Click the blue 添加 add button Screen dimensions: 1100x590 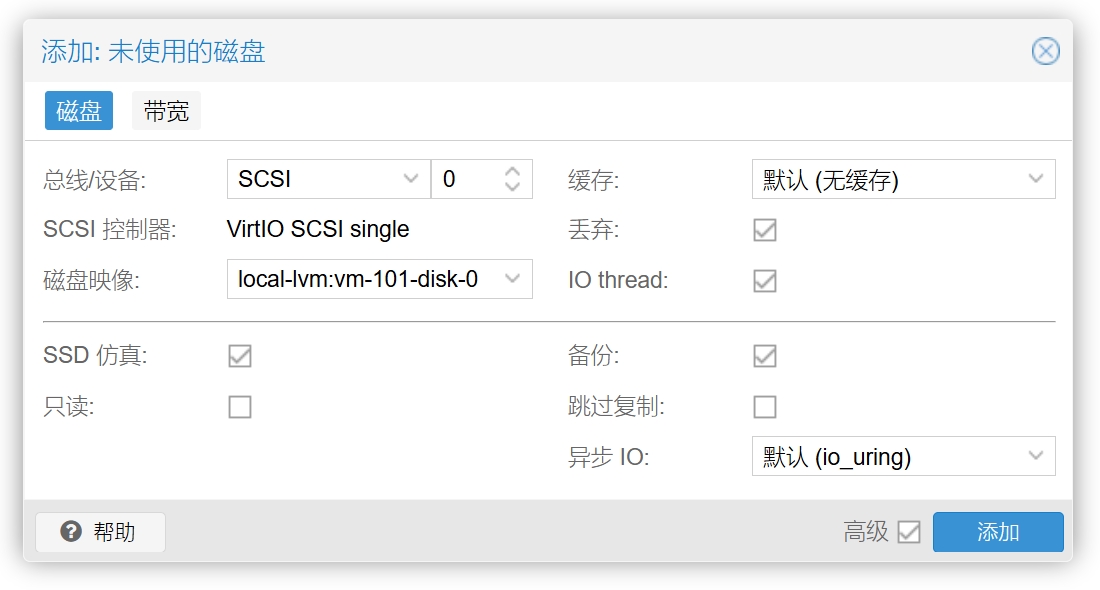[998, 532]
